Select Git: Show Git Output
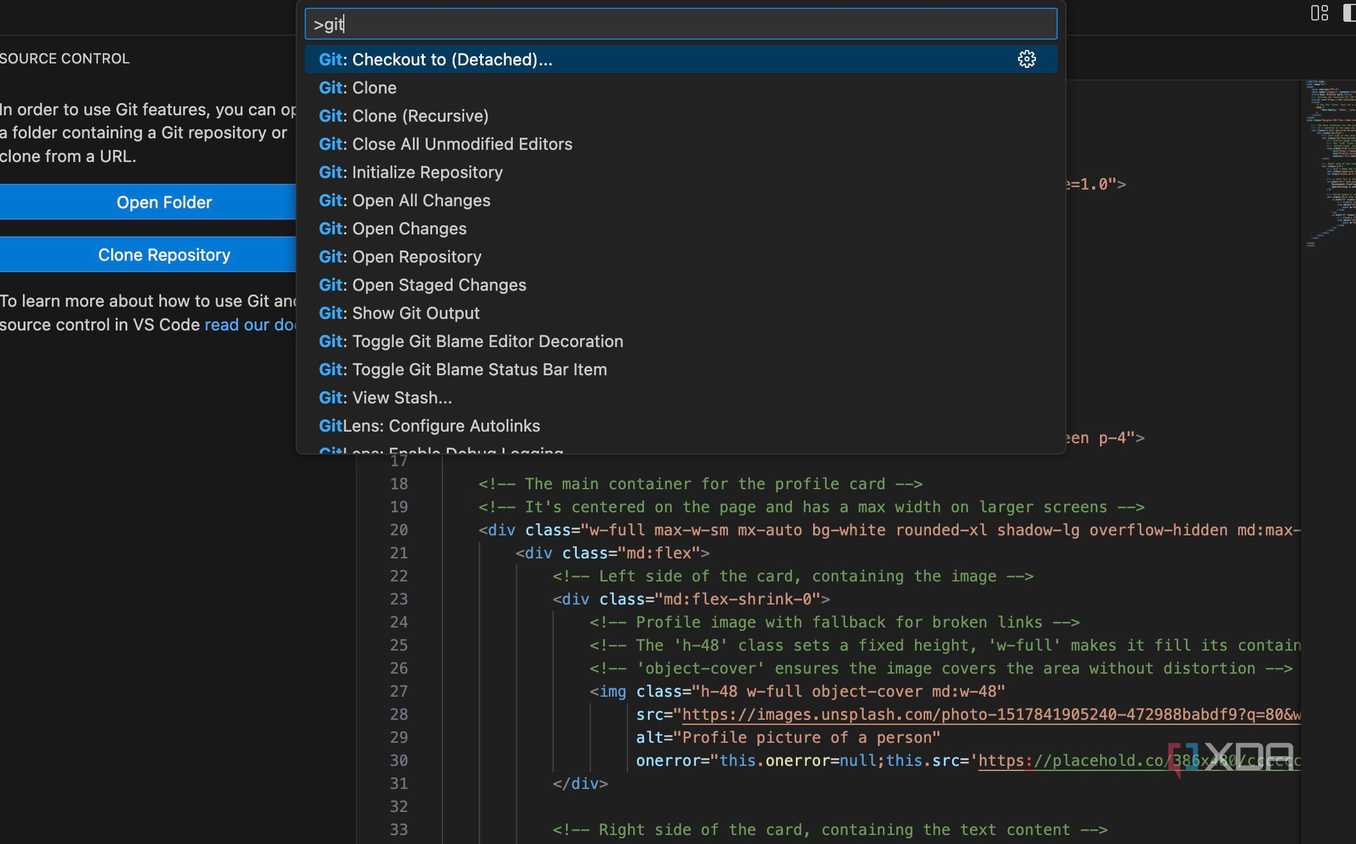Viewport: 1356px width, 844px height. (681, 313)
